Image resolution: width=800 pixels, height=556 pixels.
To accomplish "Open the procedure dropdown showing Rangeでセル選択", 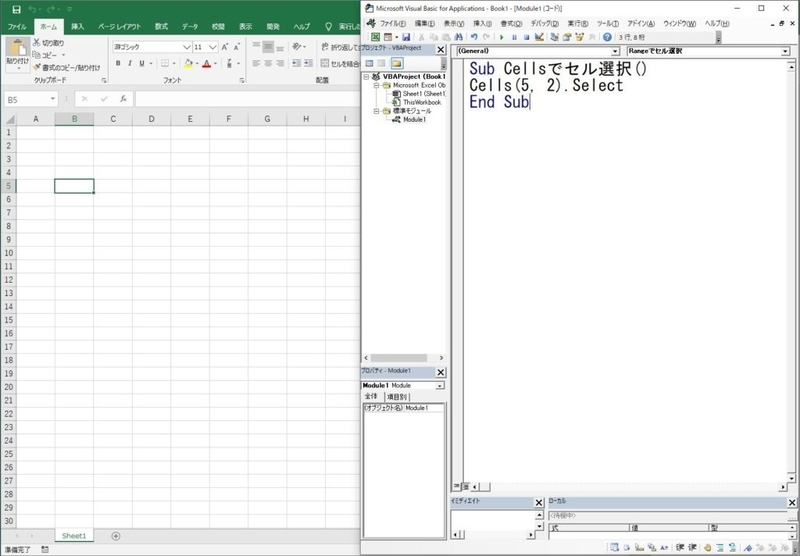I will pos(785,51).
